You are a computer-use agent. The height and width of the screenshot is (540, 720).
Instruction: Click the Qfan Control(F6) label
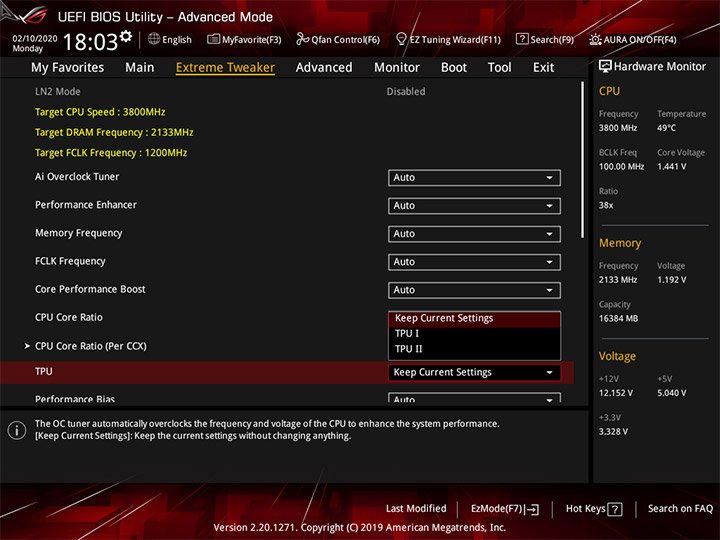pos(345,39)
